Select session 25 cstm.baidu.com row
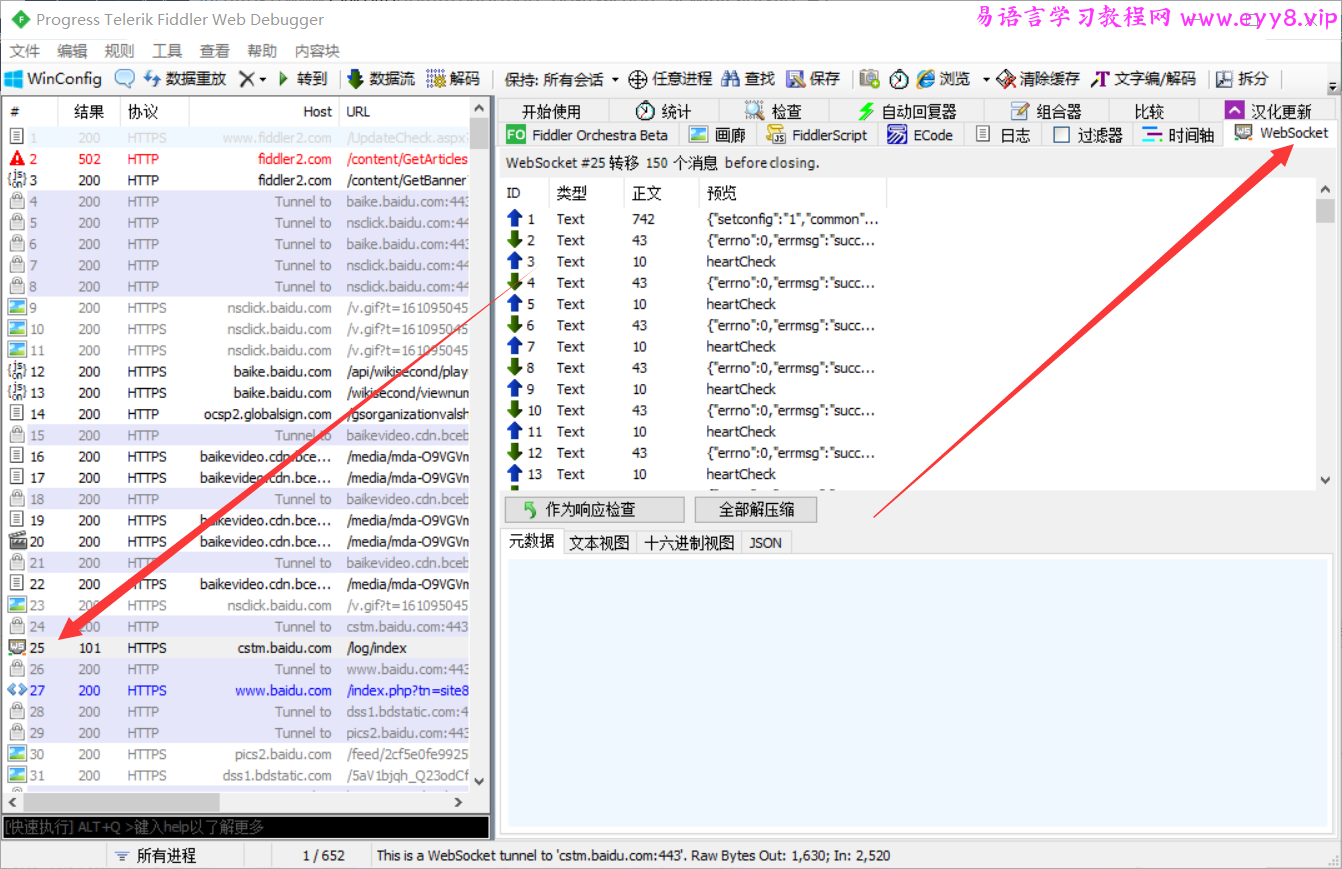 coord(237,648)
